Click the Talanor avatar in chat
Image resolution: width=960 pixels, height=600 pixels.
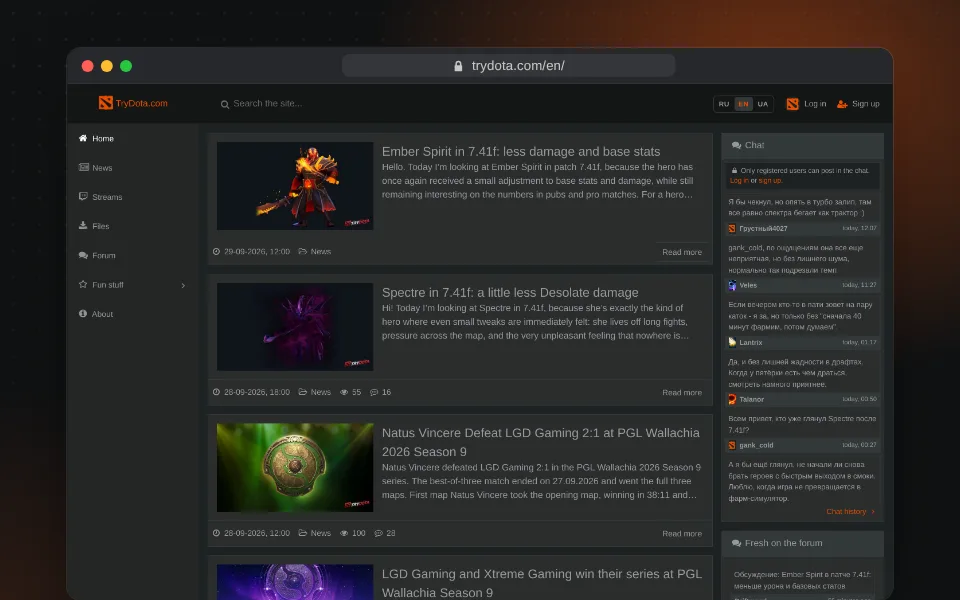pos(732,399)
